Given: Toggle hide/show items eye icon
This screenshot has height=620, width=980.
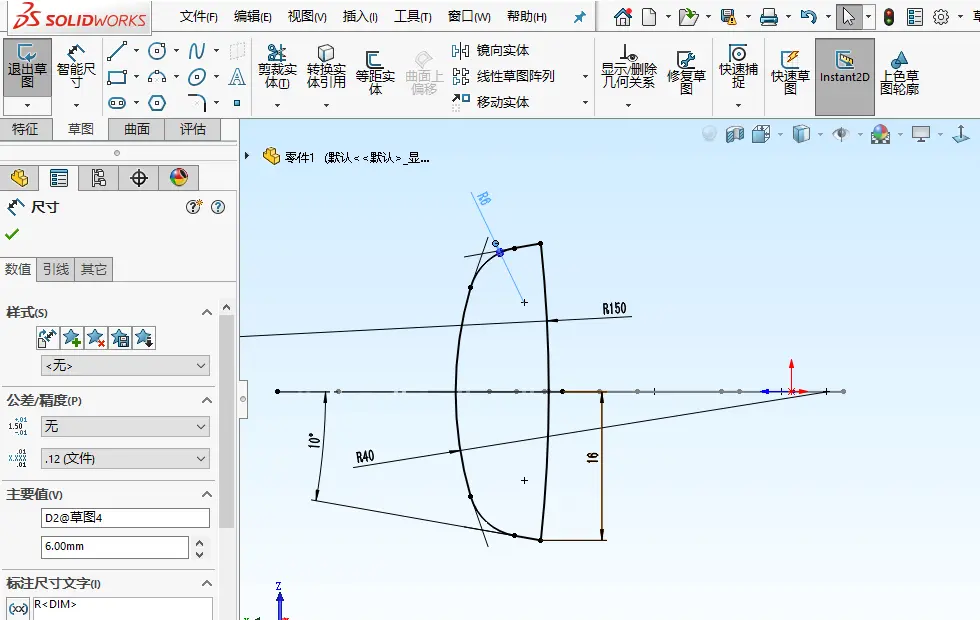Looking at the screenshot, I should (x=841, y=134).
